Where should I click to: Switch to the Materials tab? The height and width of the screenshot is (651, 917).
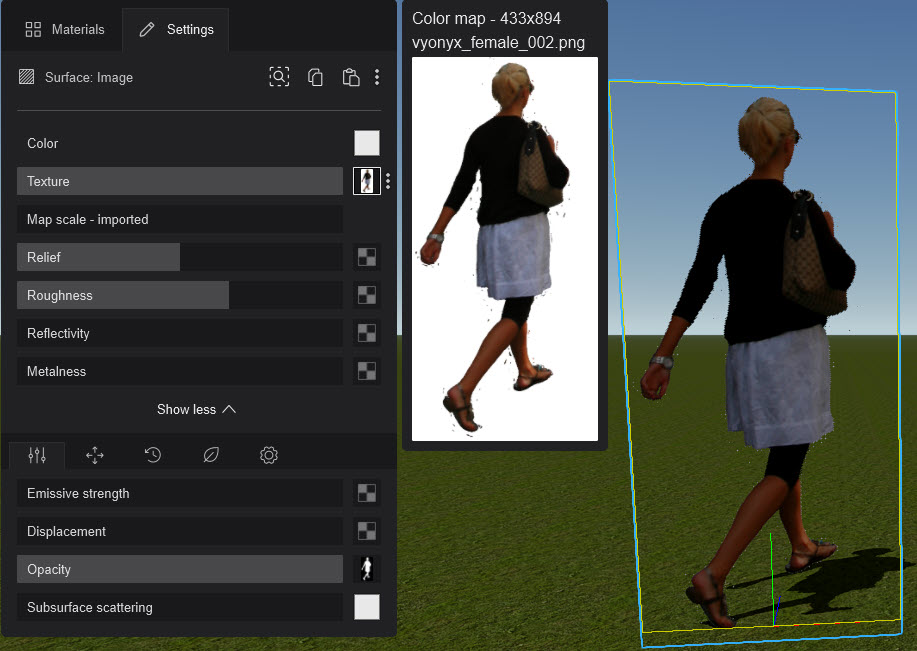pyautogui.click(x=65, y=29)
